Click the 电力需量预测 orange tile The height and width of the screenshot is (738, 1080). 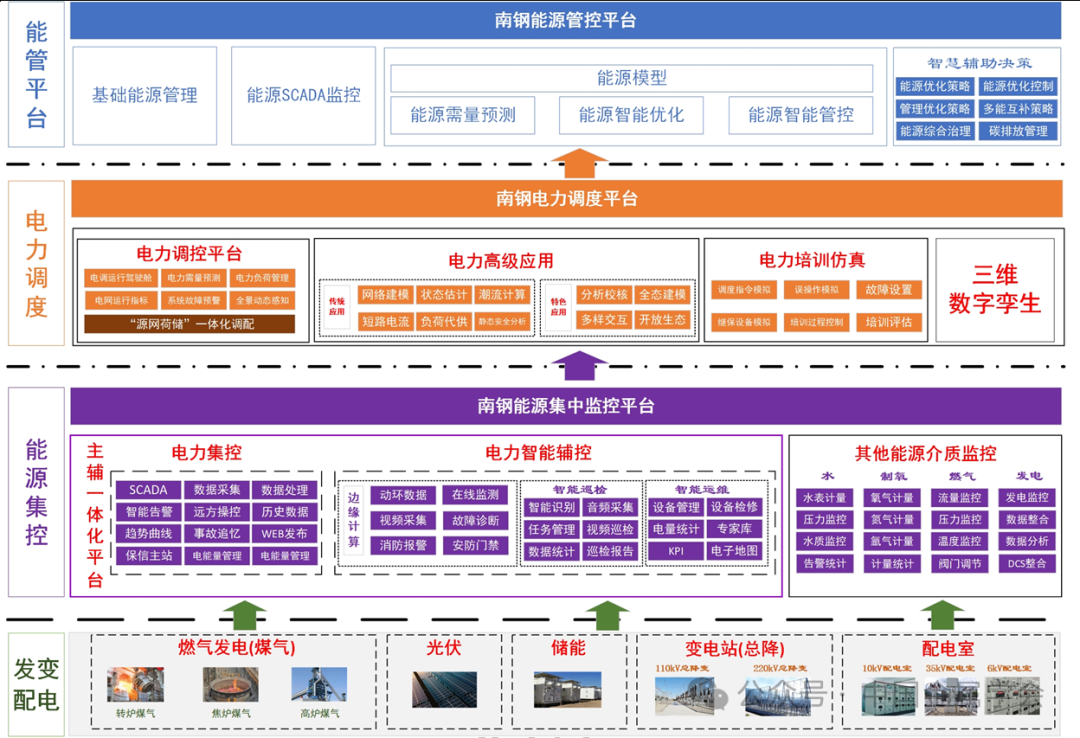click(194, 278)
